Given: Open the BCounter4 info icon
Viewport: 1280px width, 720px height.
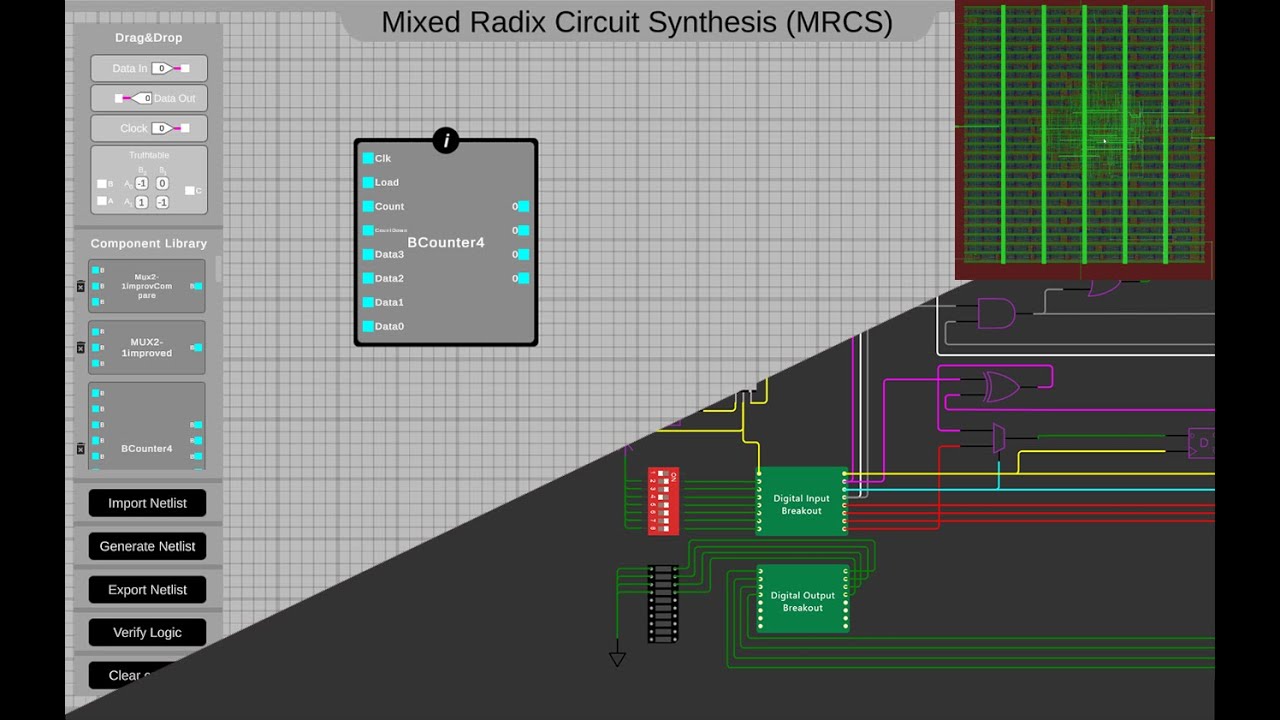Looking at the screenshot, I should [x=446, y=141].
